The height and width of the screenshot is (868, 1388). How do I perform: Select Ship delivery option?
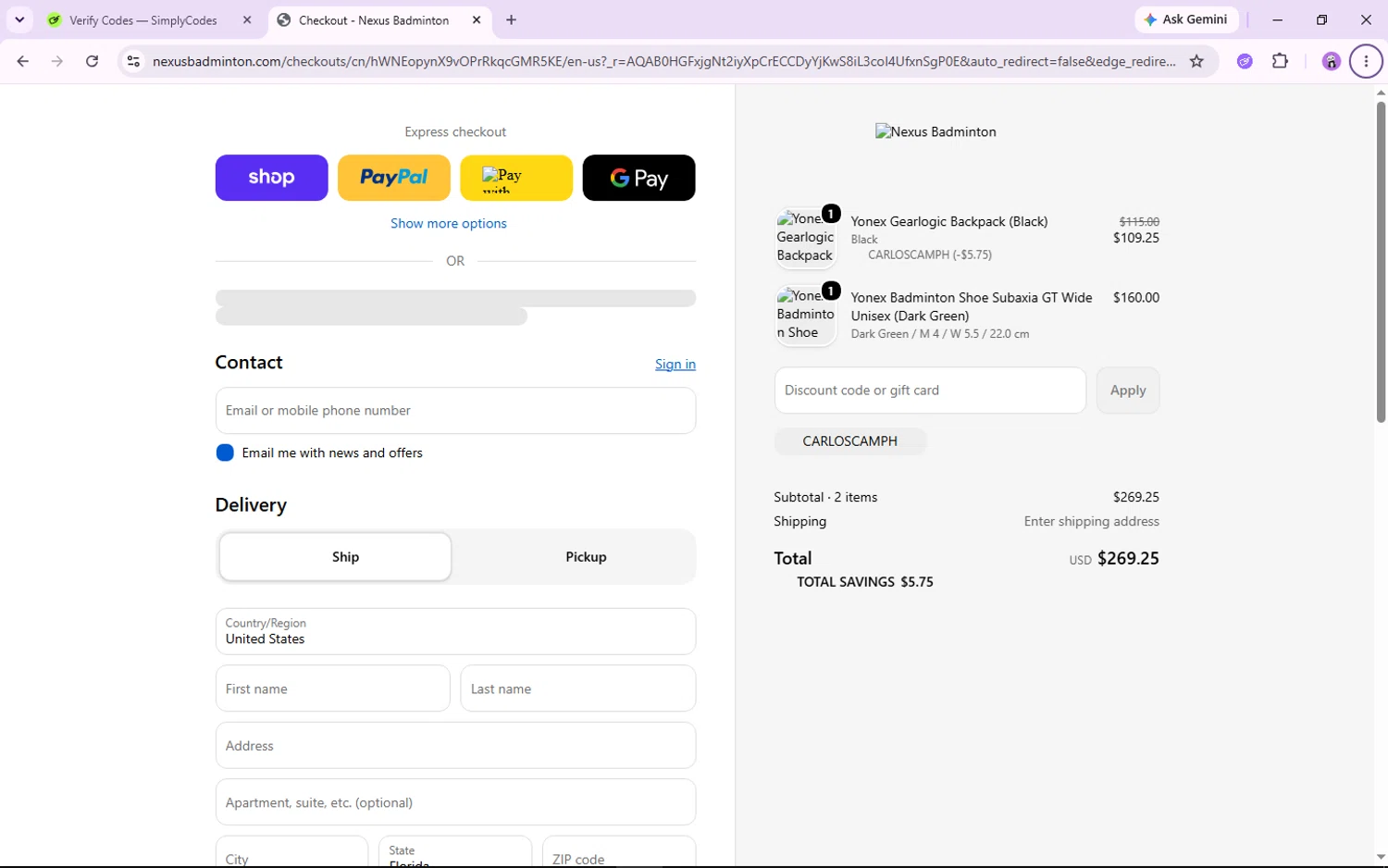click(x=335, y=556)
